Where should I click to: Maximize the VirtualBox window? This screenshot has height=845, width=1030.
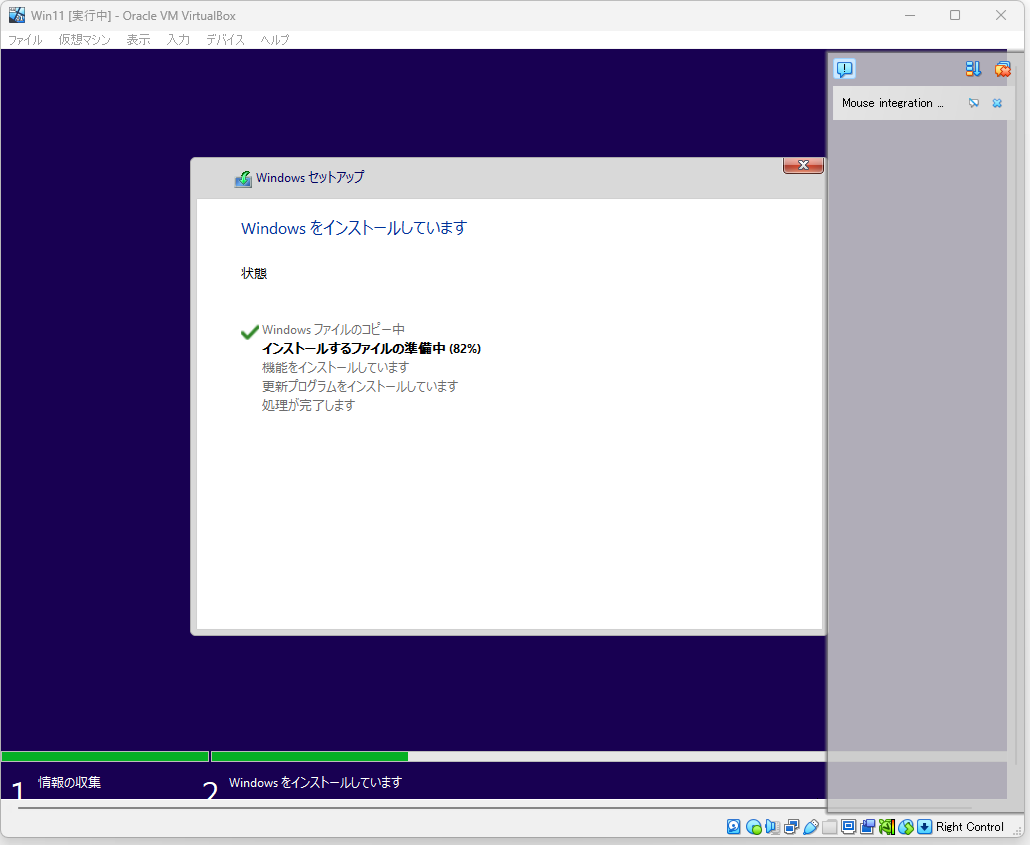click(955, 15)
